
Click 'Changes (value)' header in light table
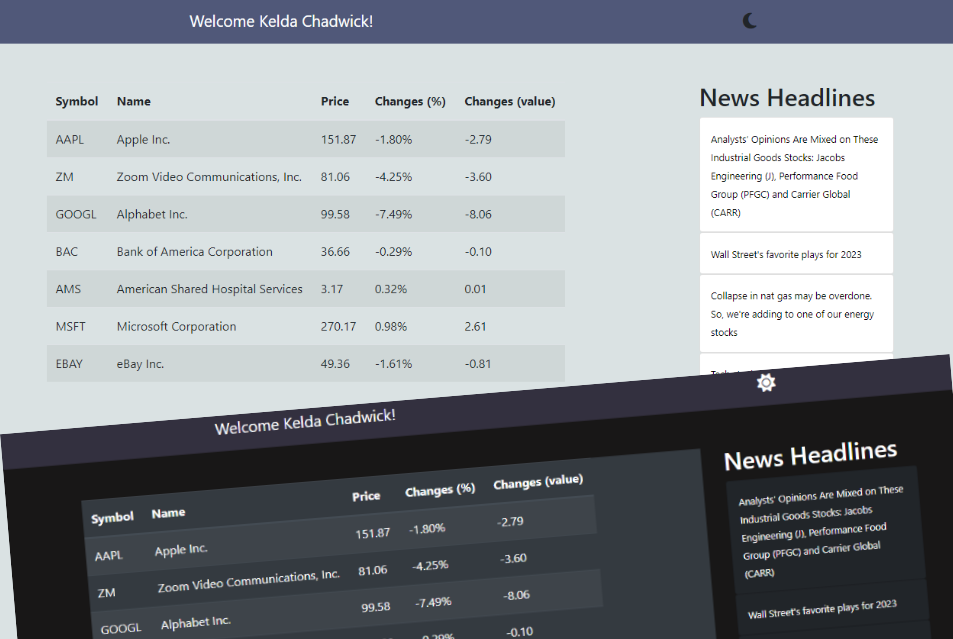510,102
